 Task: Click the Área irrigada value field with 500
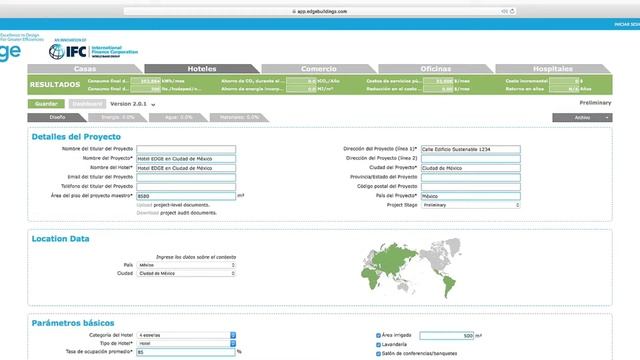447,336
